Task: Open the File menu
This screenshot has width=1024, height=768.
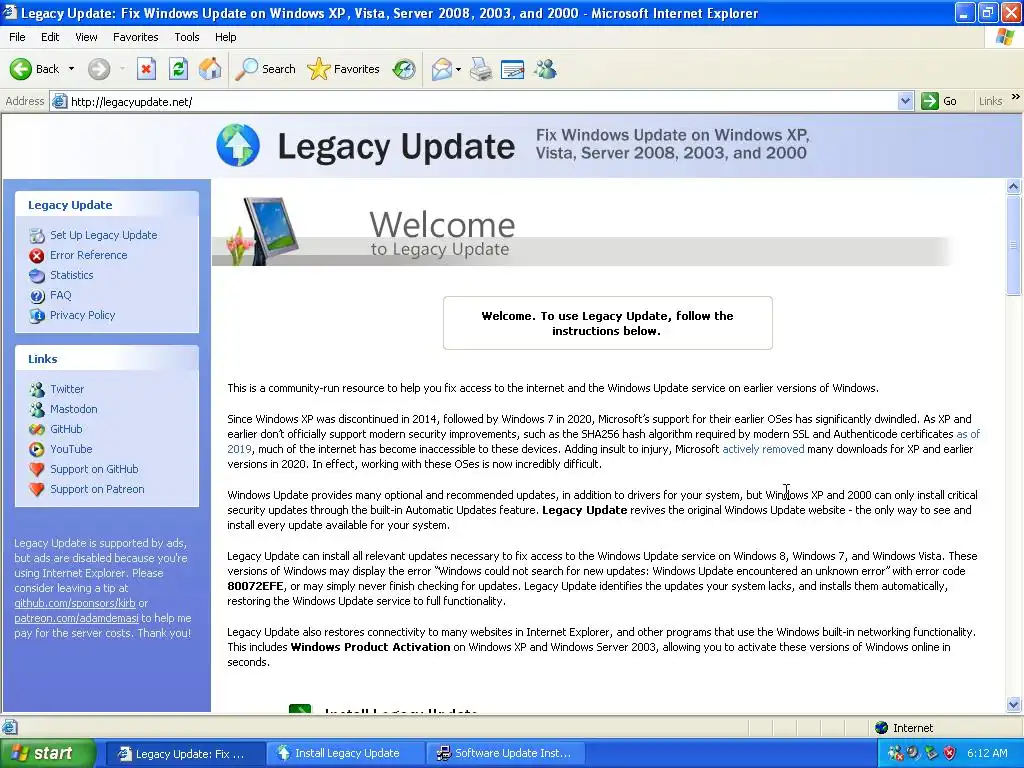Action: pos(17,37)
